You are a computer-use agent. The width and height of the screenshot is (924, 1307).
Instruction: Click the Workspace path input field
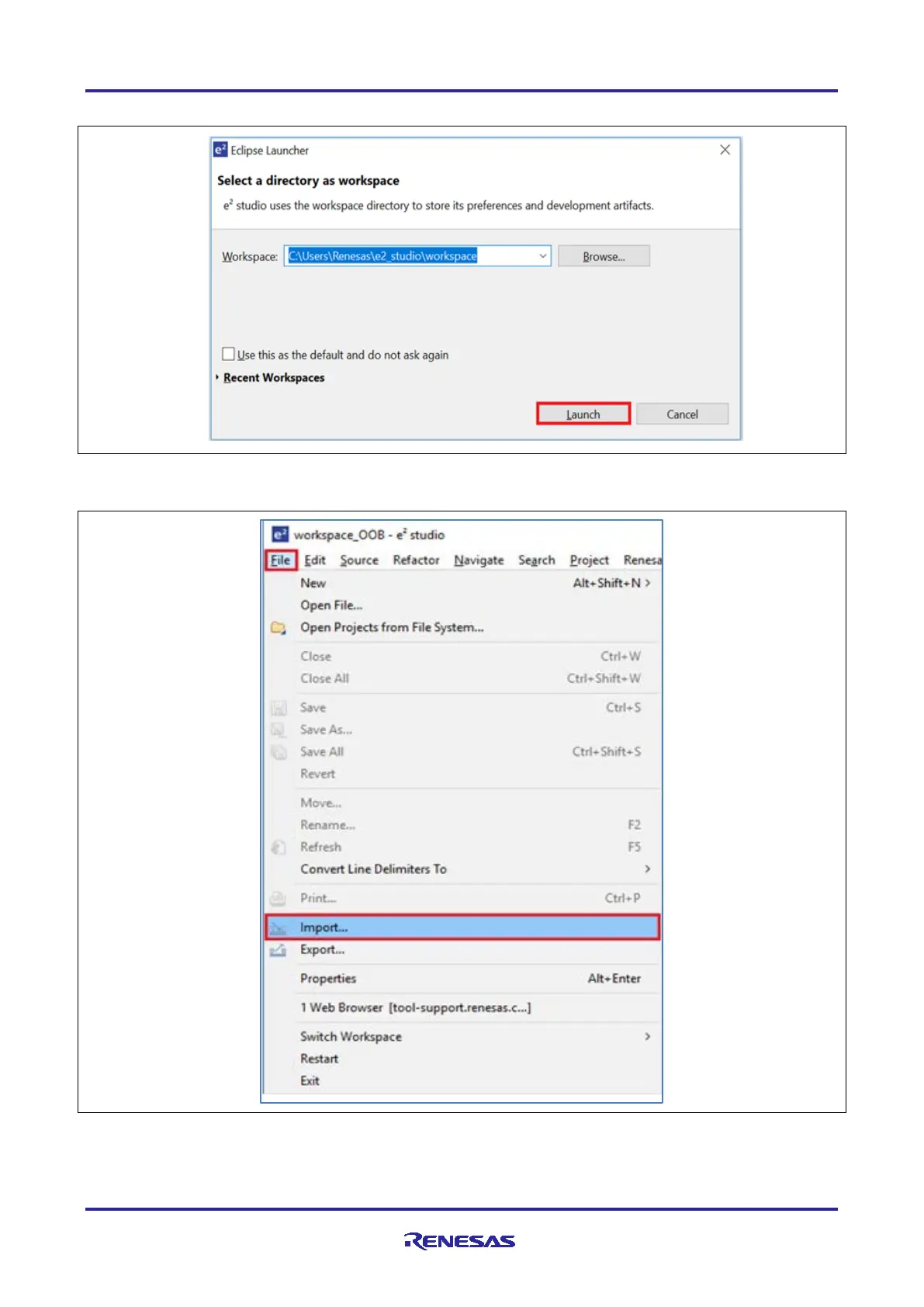click(417, 255)
